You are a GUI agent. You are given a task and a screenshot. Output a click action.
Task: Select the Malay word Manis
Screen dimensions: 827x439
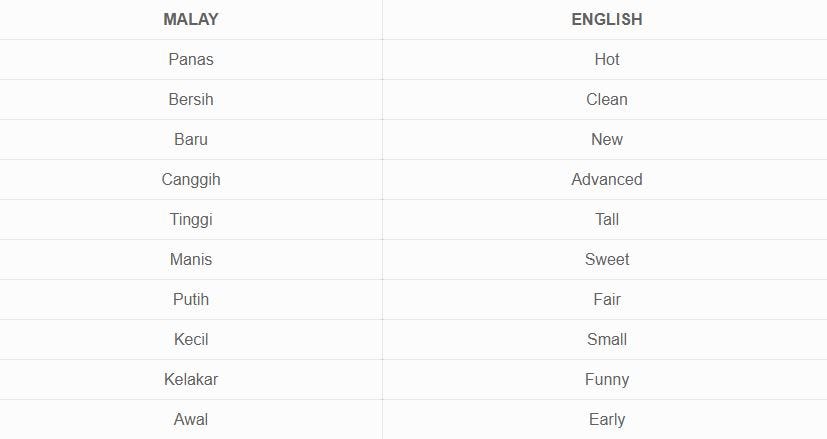point(191,259)
